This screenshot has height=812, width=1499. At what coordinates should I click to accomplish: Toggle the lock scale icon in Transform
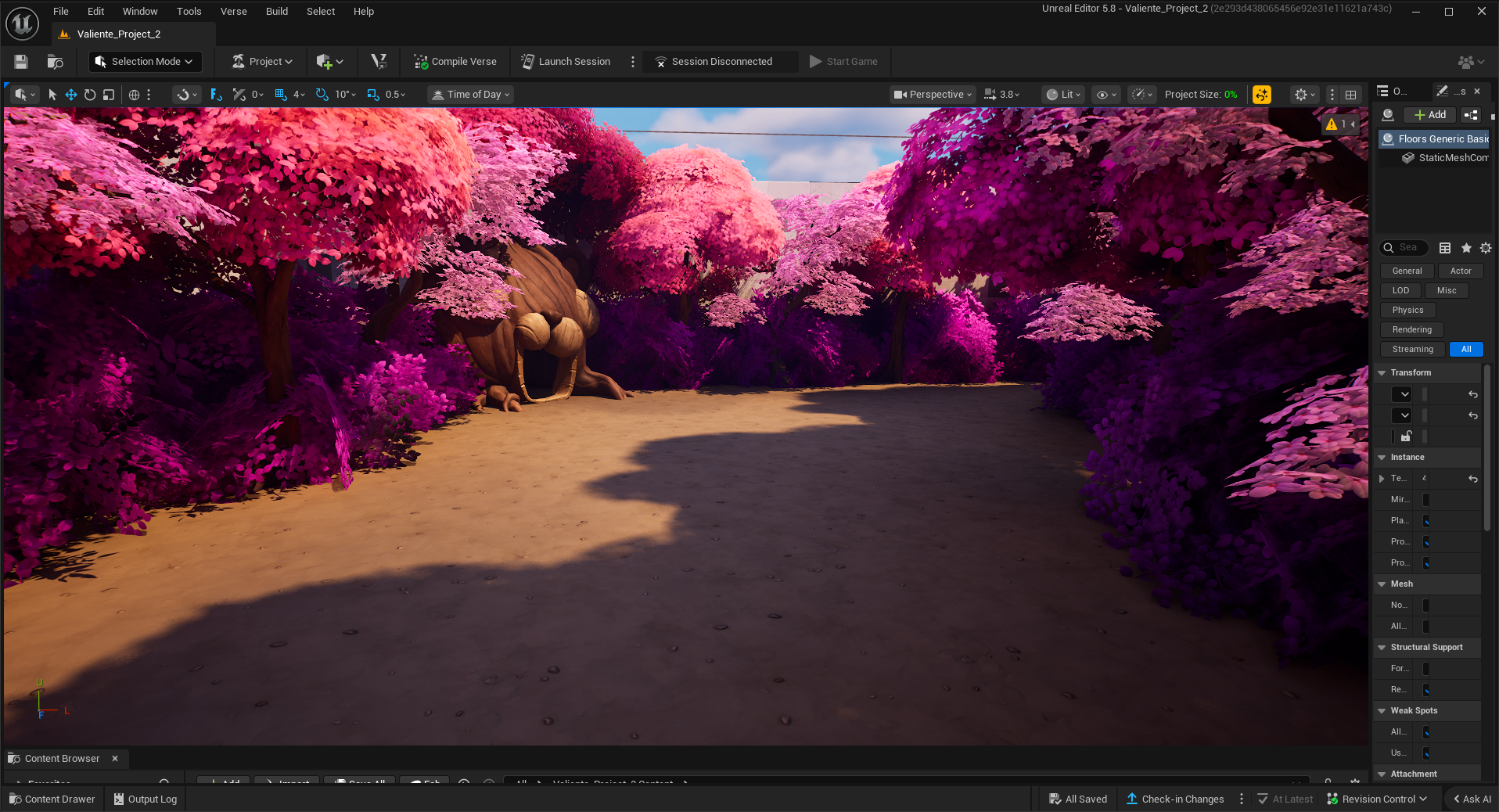1406,437
